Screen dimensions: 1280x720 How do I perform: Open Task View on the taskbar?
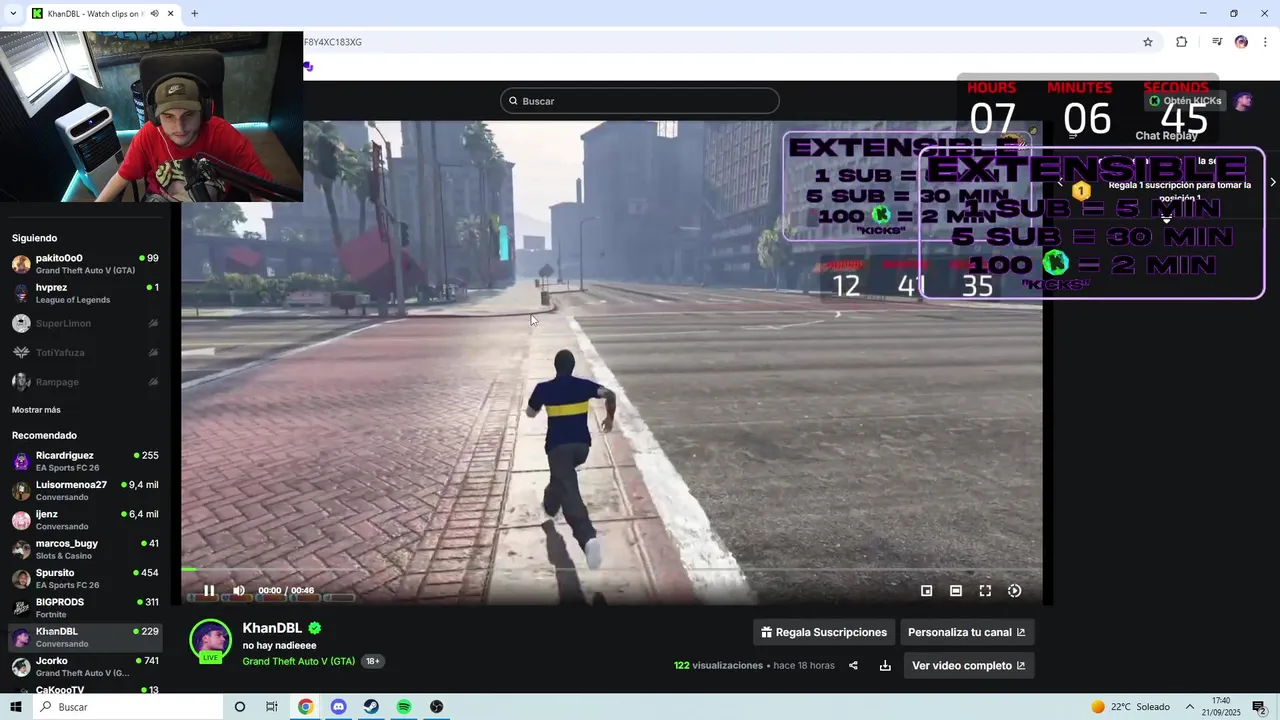[x=272, y=707]
